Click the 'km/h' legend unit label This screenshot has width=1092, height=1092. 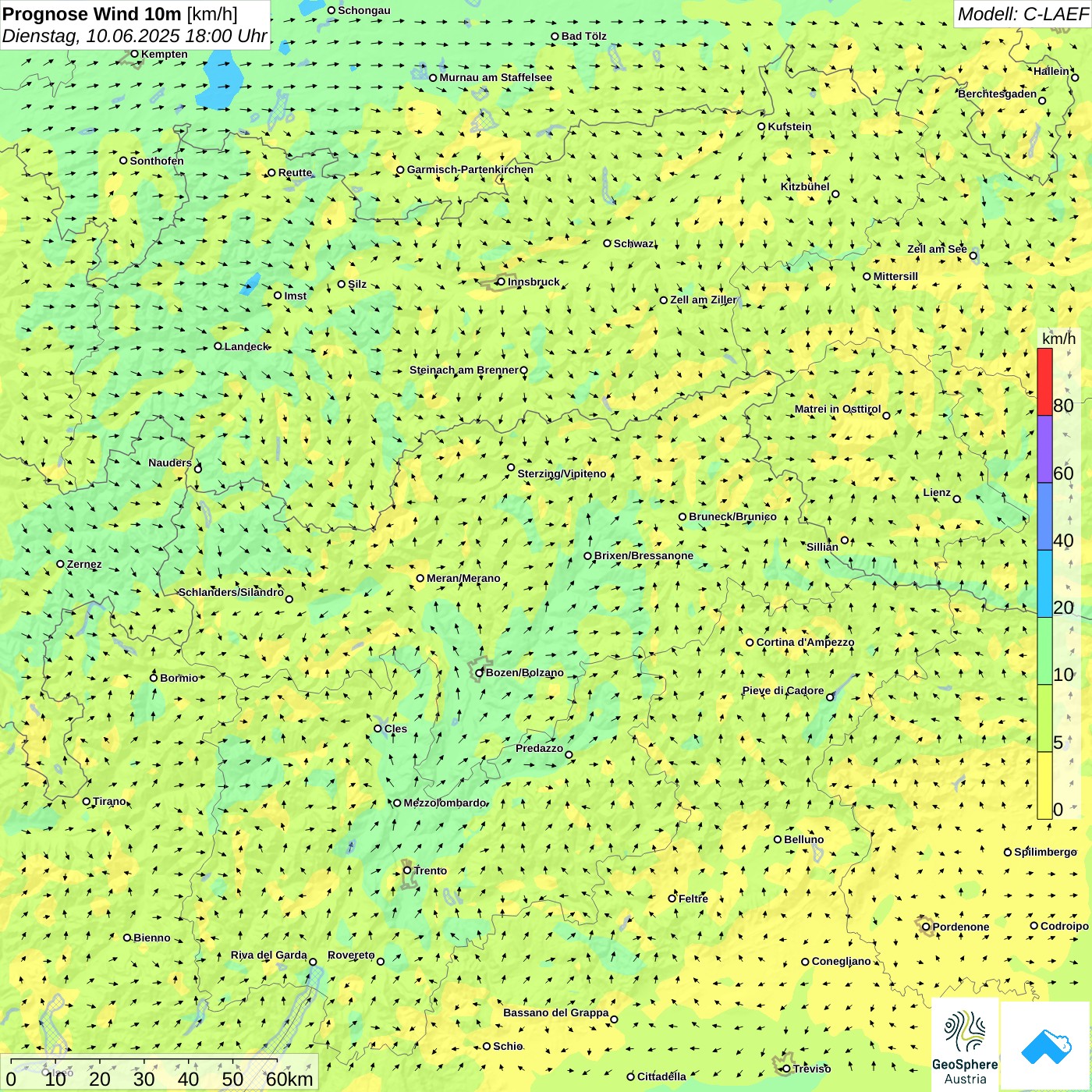click(1058, 339)
